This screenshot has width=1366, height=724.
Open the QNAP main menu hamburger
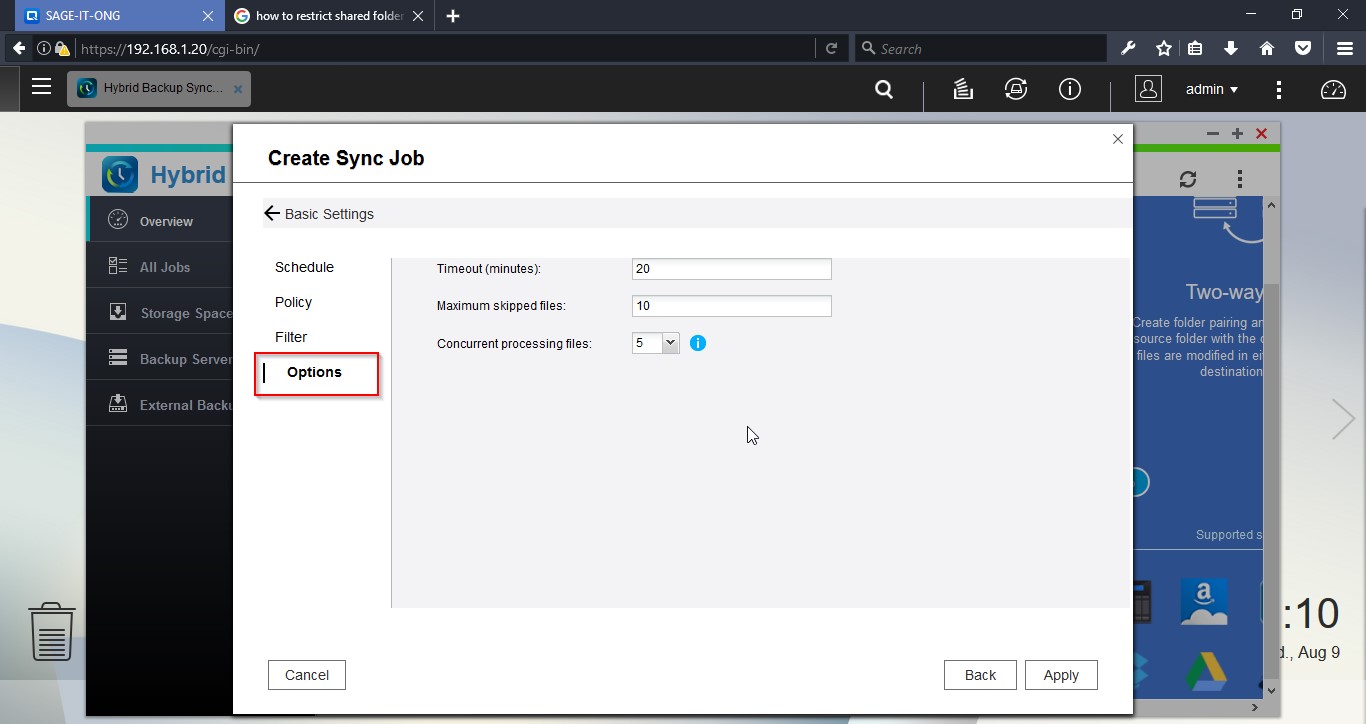[41, 87]
